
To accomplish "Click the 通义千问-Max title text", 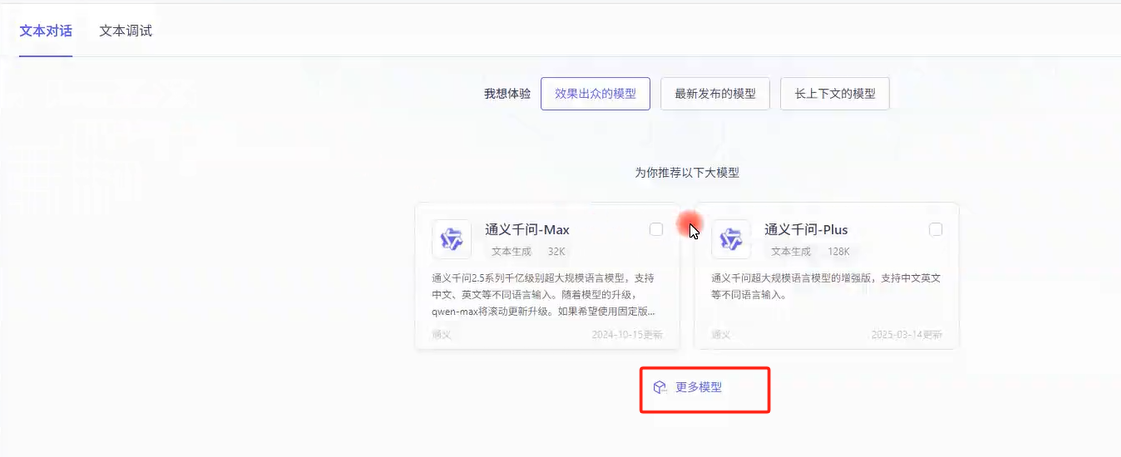I will [527, 230].
